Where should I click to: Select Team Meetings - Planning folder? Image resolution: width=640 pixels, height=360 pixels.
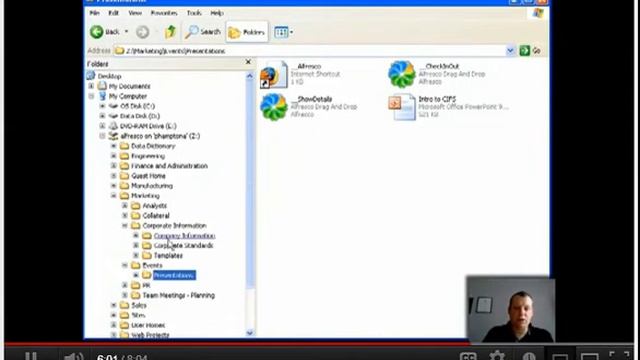(178, 295)
